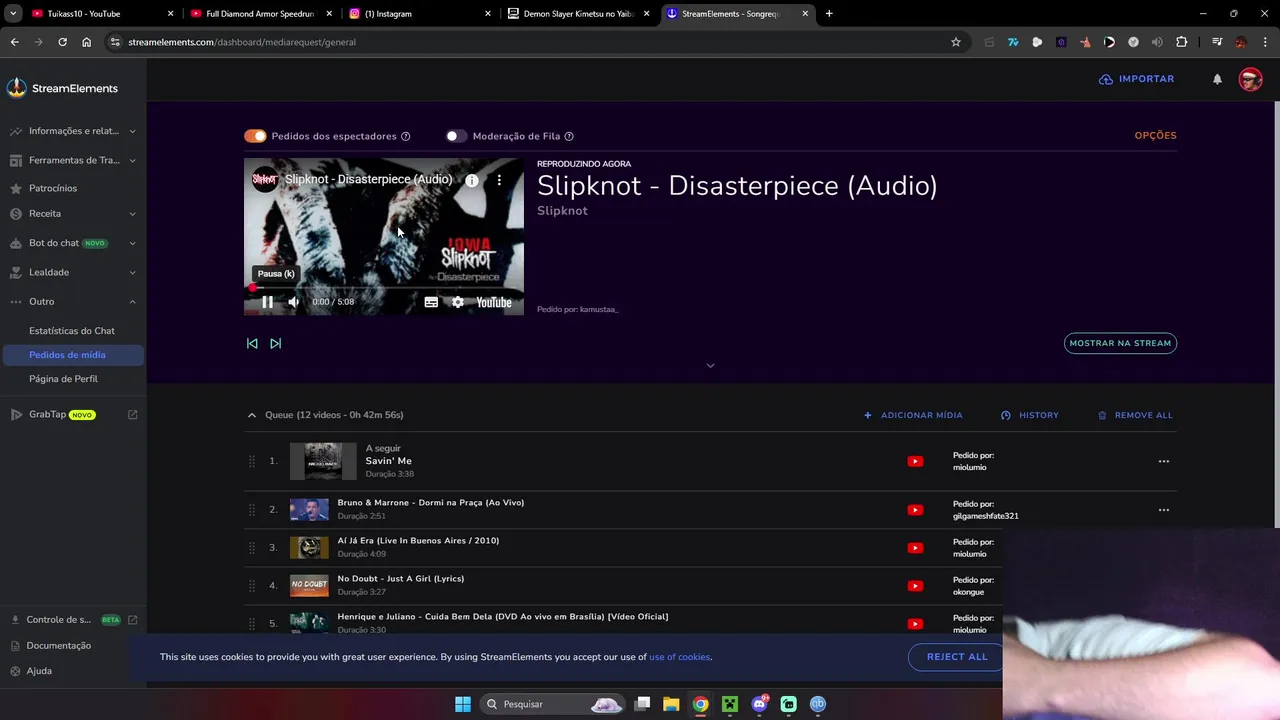
Task: Bookmark this page star icon
Action: click(x=956, y=42)
